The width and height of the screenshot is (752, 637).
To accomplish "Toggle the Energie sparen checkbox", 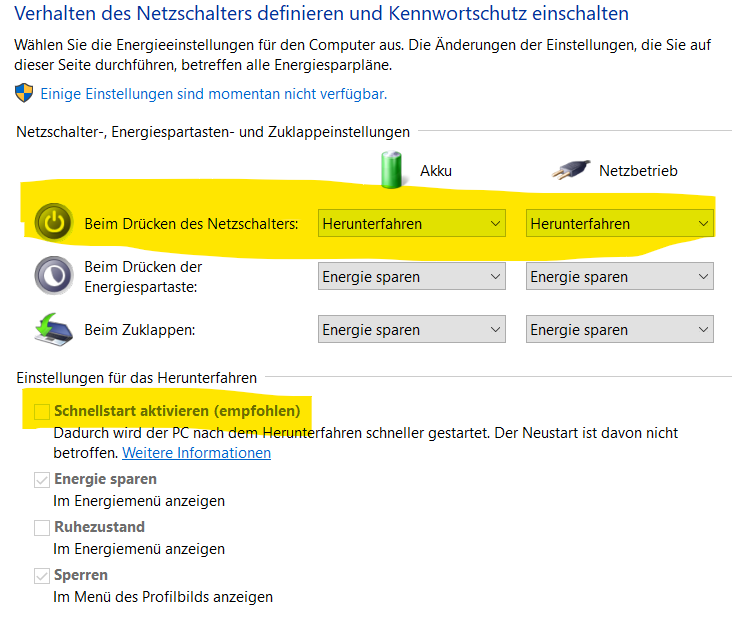I will (x=42, y=480).
